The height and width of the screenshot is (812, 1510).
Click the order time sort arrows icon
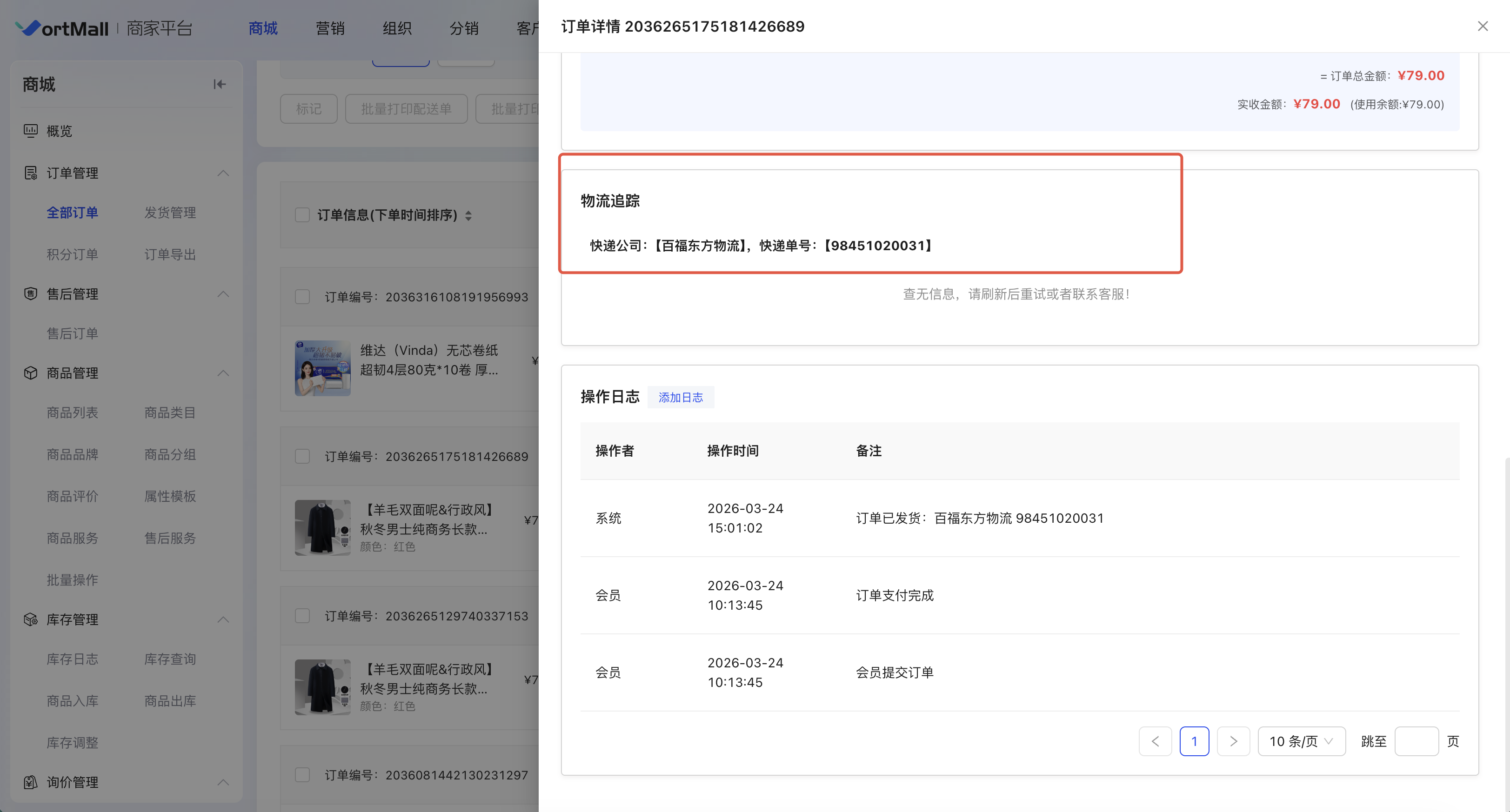(x=468, y=216)
